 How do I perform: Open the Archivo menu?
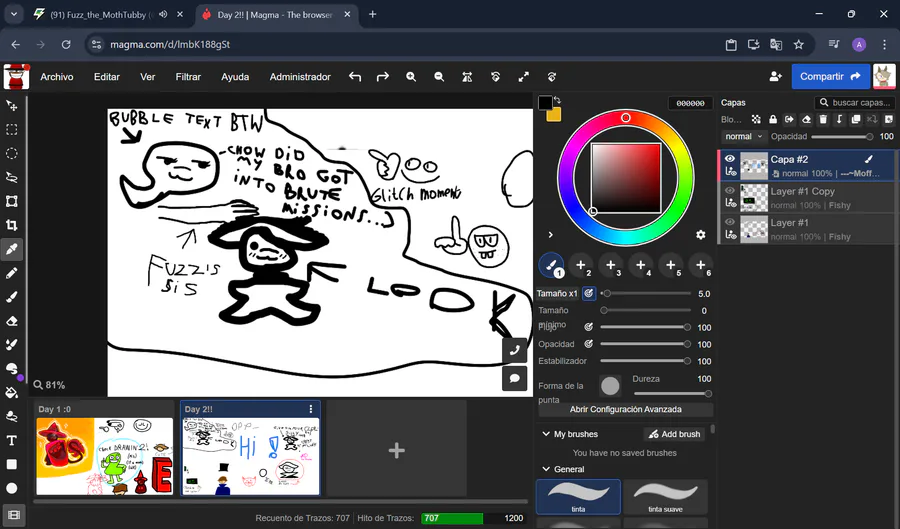(57, 77)
